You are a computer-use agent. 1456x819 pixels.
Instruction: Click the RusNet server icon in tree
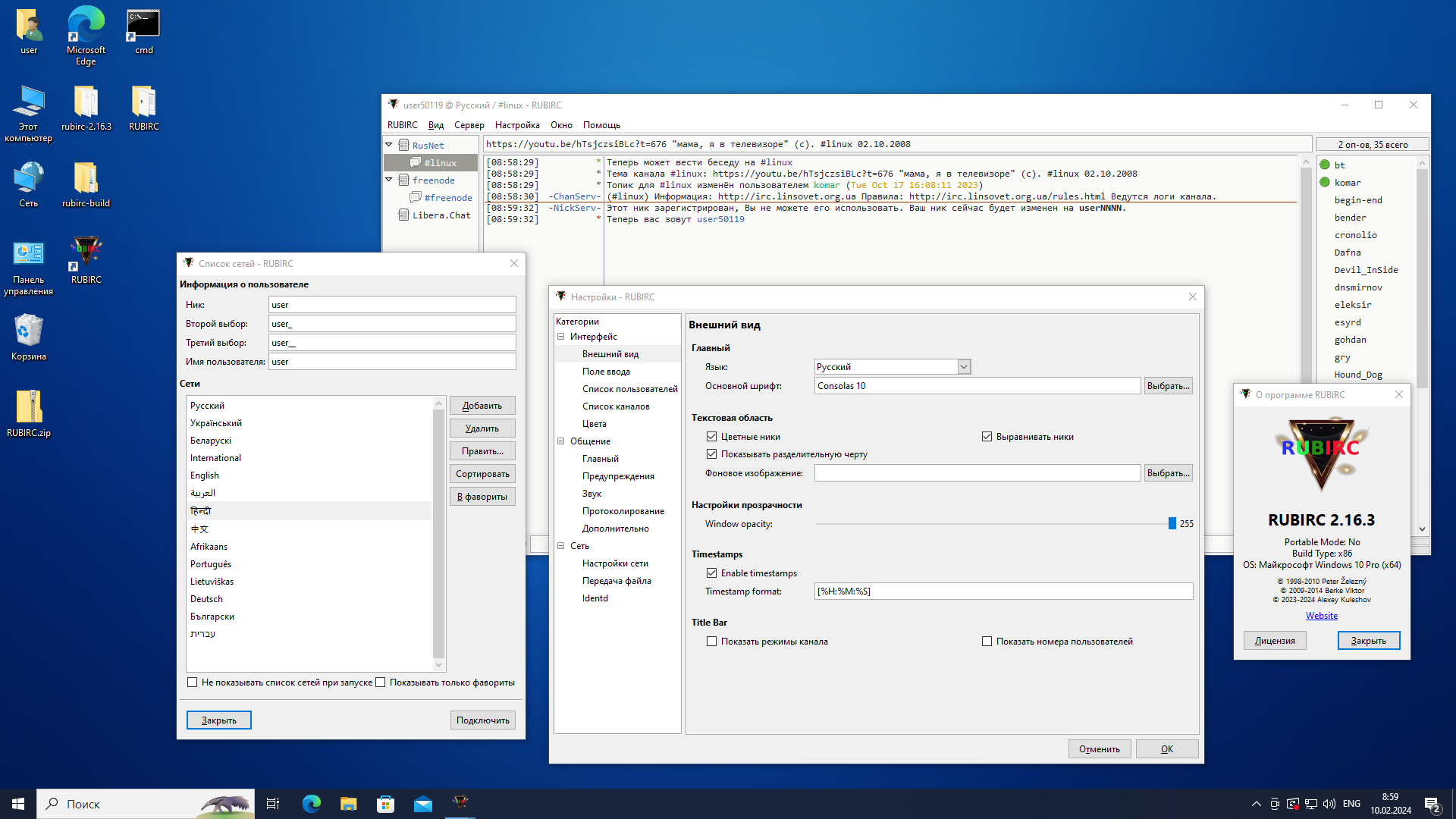click(404, 145)
